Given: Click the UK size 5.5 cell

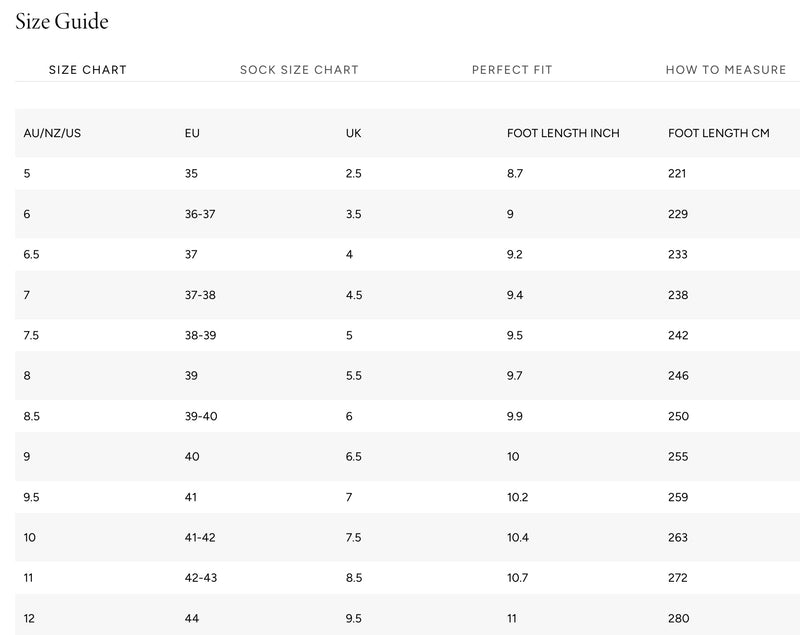Looking at the screenshot, I should coord(353,376).
